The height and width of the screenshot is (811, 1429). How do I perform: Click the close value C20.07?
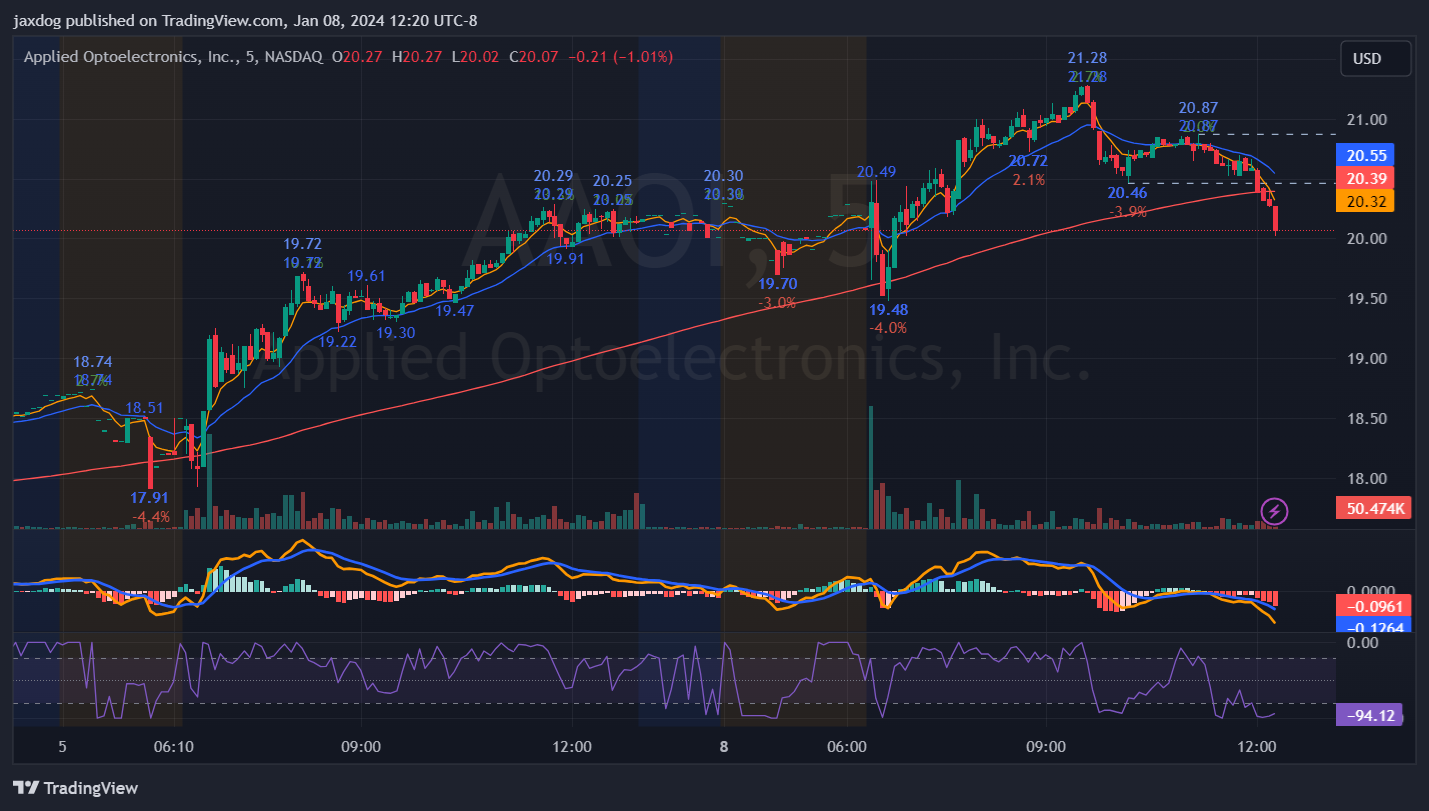534,57
